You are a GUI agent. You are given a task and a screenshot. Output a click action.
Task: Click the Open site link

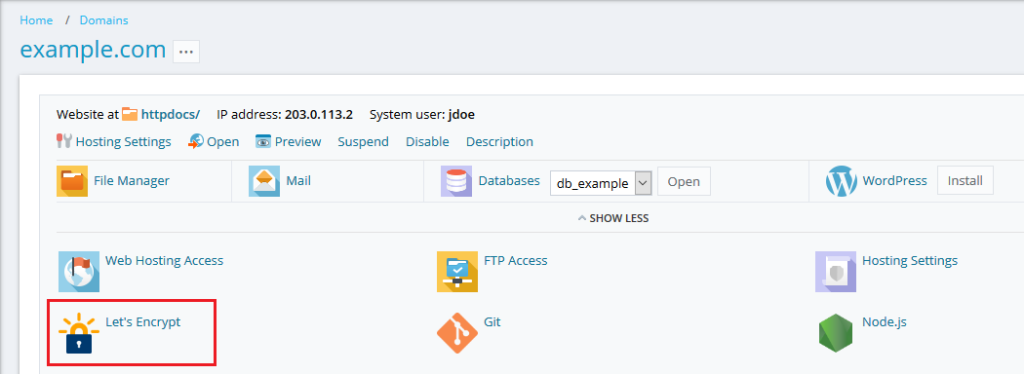223,142
